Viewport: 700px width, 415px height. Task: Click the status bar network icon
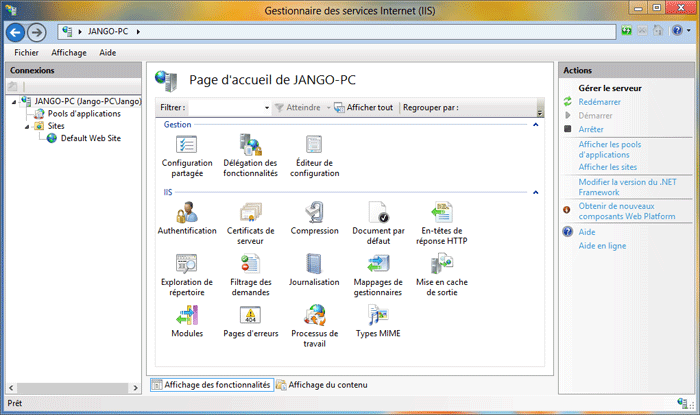click(682, 403)
